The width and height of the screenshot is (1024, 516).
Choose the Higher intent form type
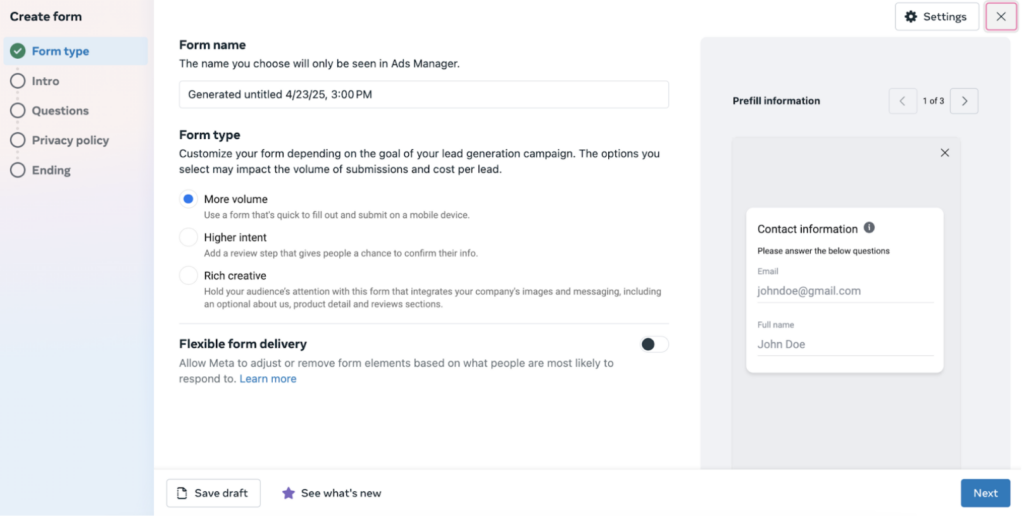[x=188, y=237]
